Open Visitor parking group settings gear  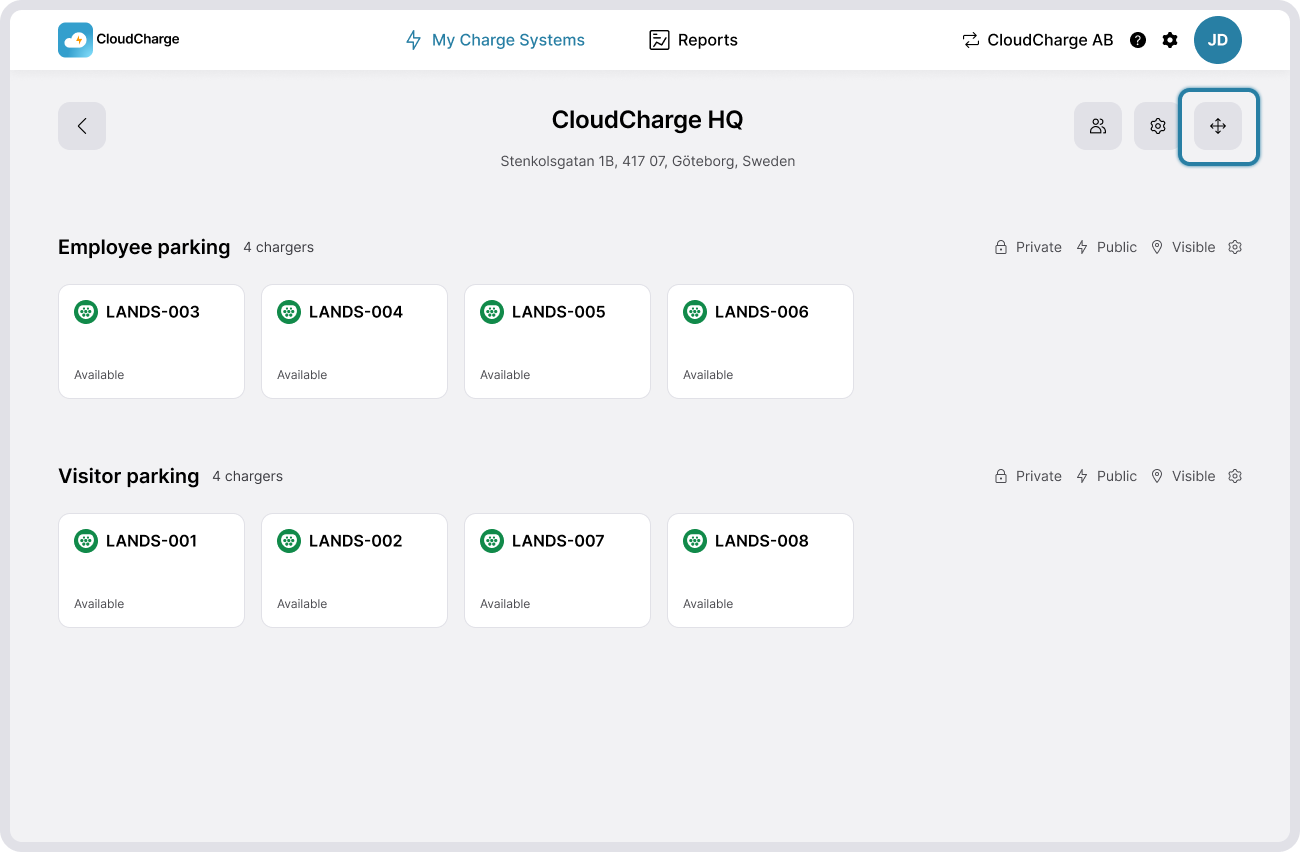[x=1235, y=476]
